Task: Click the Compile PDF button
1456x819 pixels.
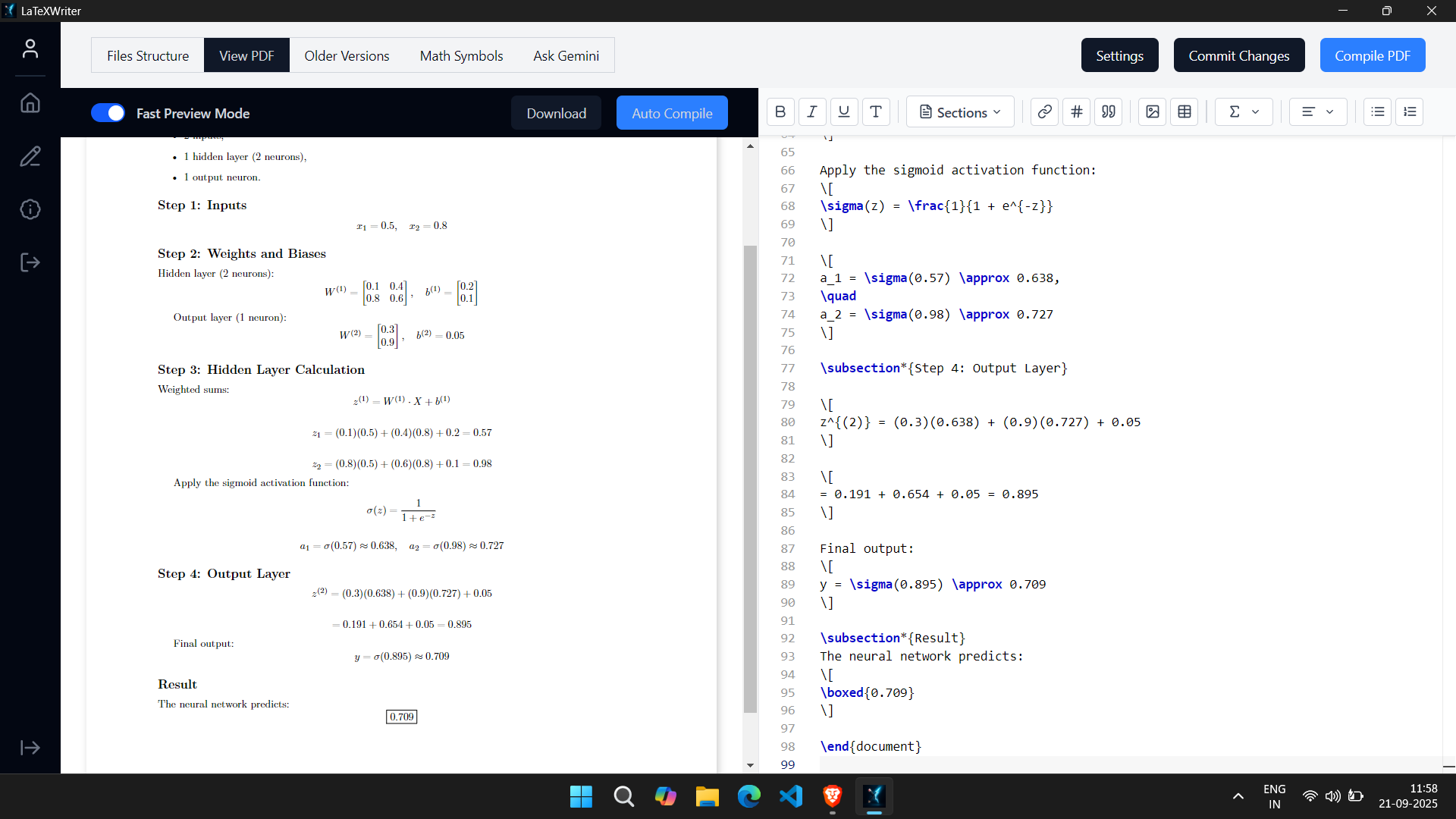Action: [x=1372, y=55]
